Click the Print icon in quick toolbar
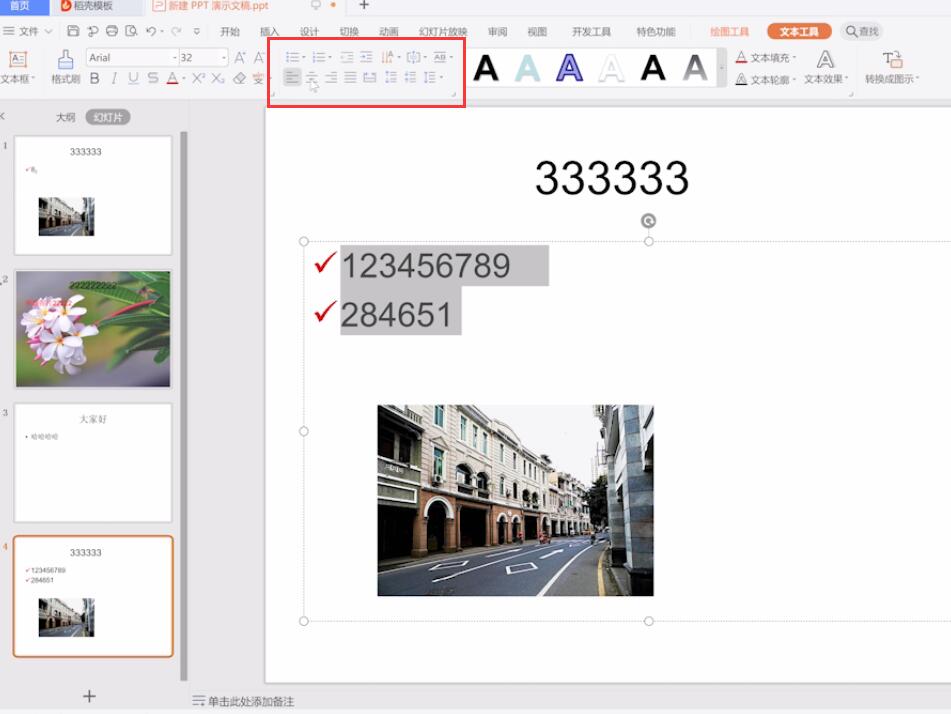The image size is (951, 714). click(x=112, y=31)
